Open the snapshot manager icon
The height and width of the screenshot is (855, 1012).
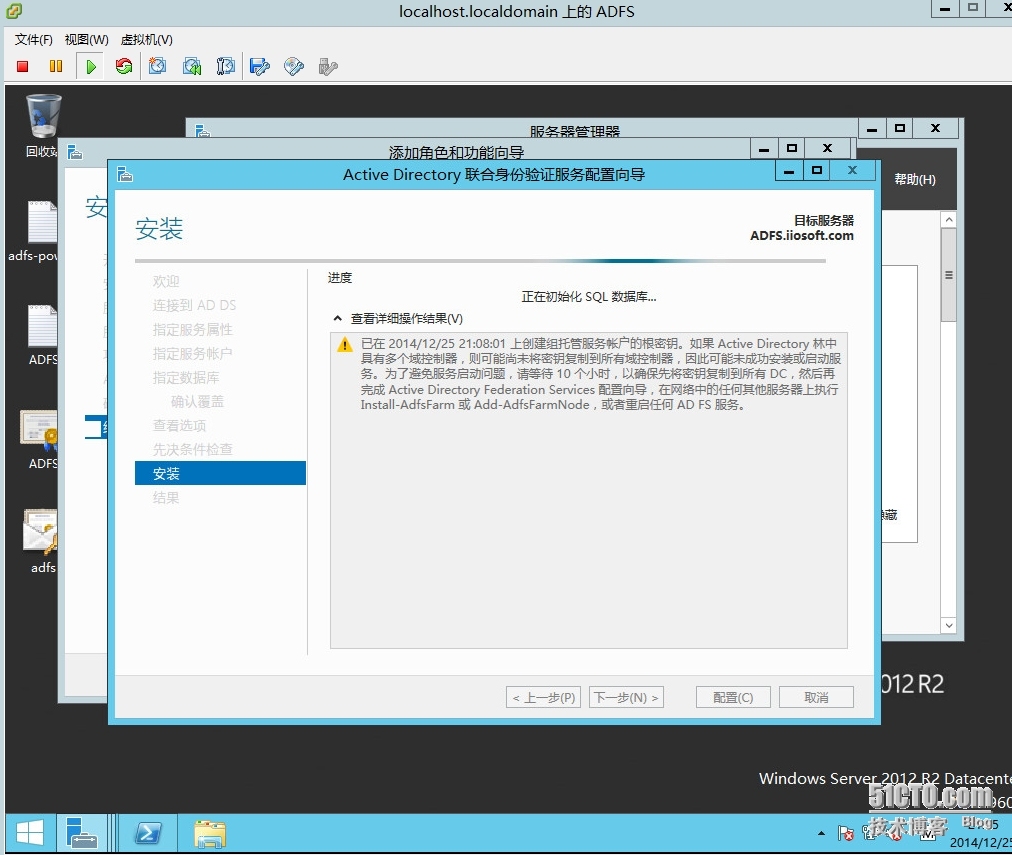point(225,66)
